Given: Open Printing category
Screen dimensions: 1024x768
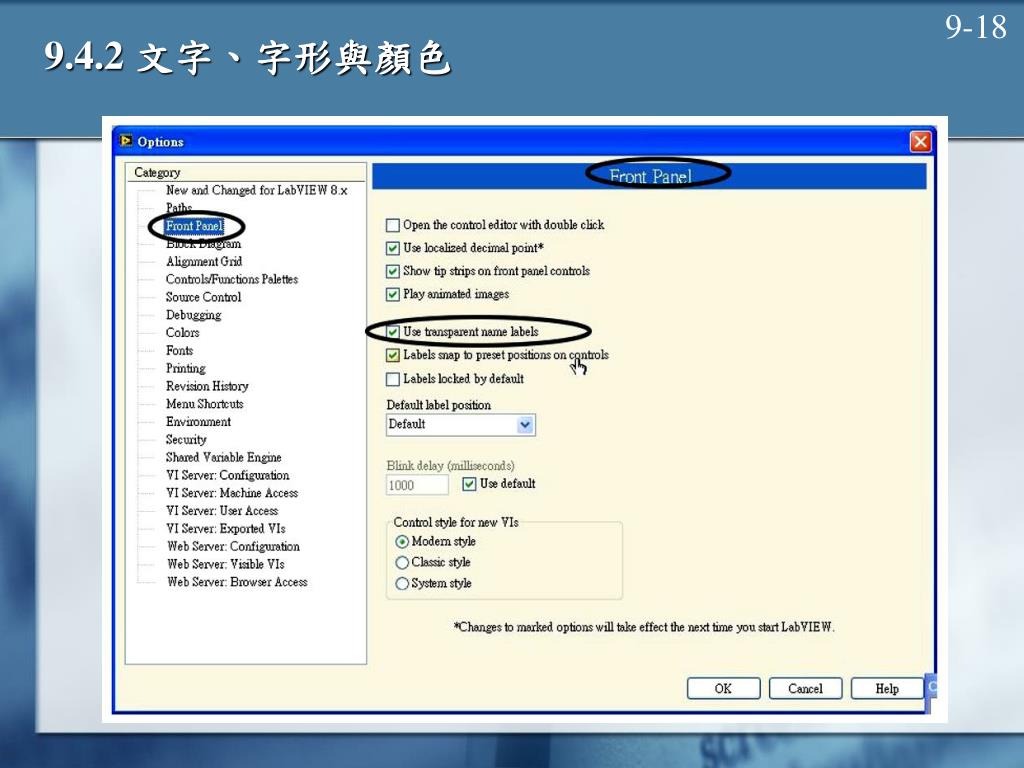Looking at the screenshot, I should coord(185,368).
